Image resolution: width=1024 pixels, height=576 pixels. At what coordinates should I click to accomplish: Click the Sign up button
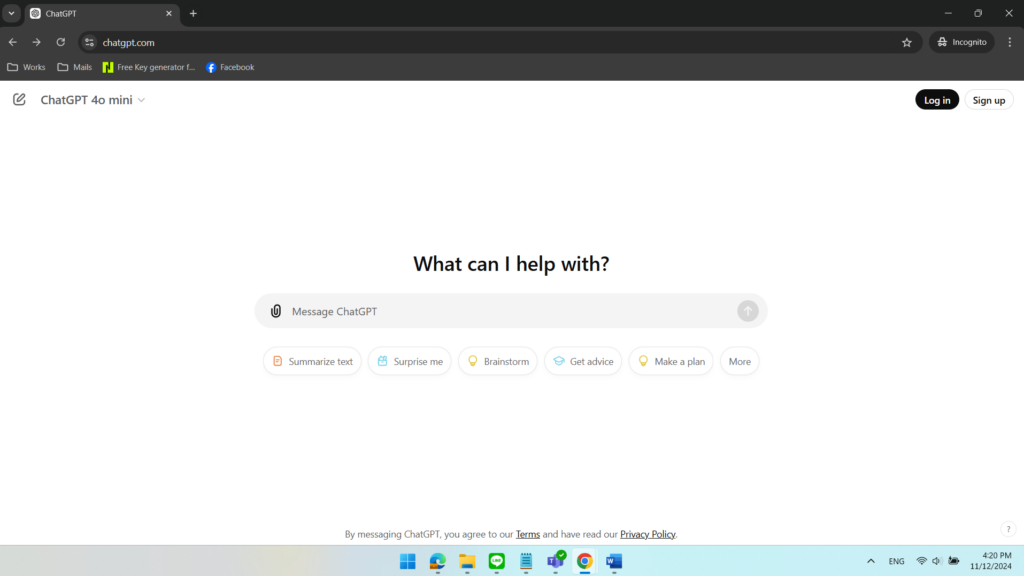click(x=989, y=99)
